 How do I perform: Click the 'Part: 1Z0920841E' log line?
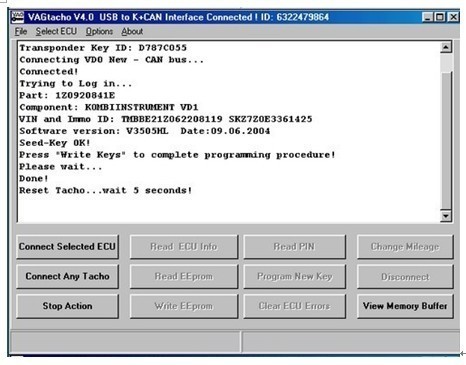[x=67, y=95]
